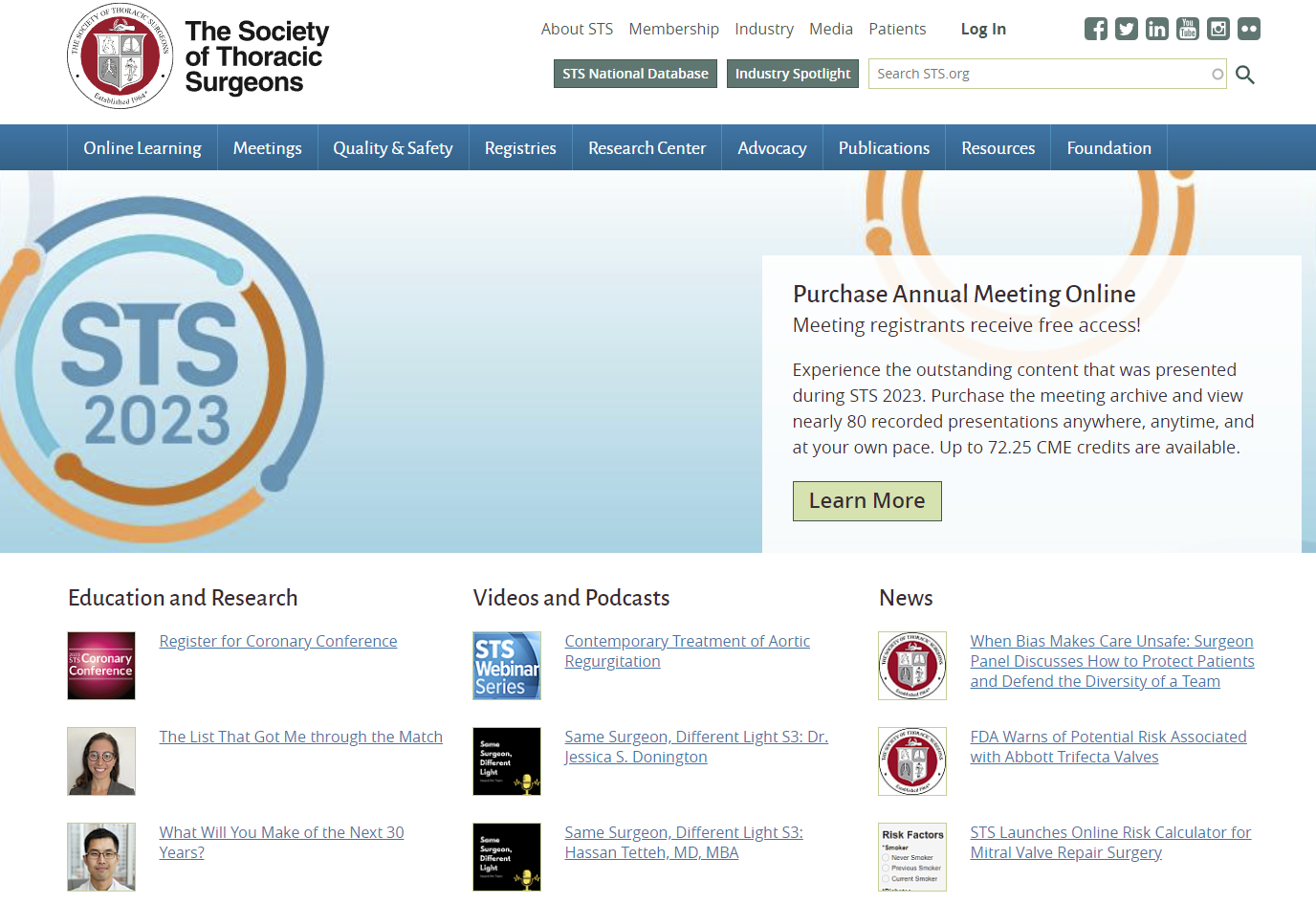Open the Advocacy menu

point(773,147)
